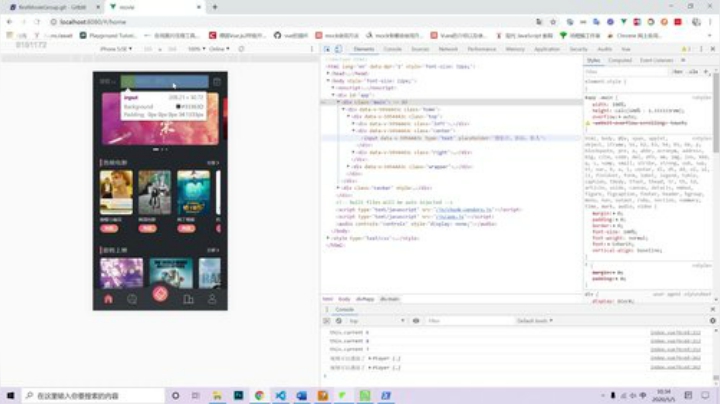Viewport: 720px width, 404px height.
Task: Toggle the live expression eye icon
Action: click(416, 321)
